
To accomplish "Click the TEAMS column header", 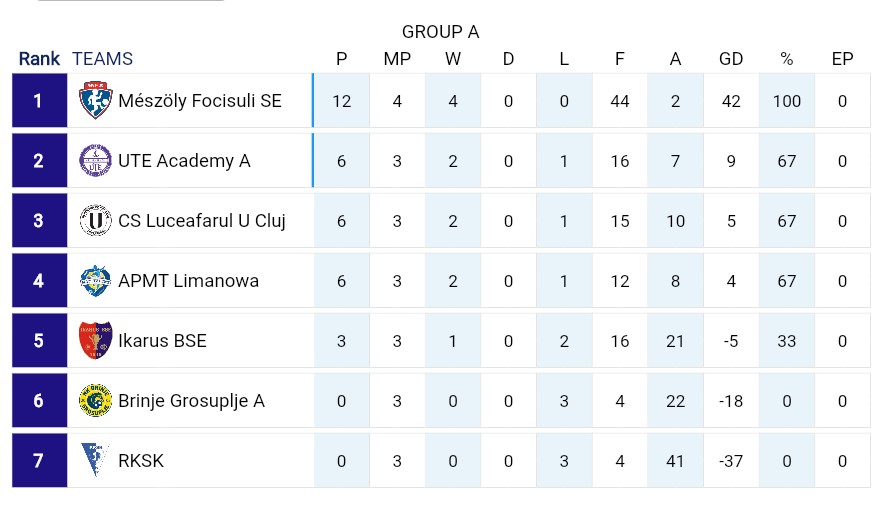I will click(x=102, y=59).
